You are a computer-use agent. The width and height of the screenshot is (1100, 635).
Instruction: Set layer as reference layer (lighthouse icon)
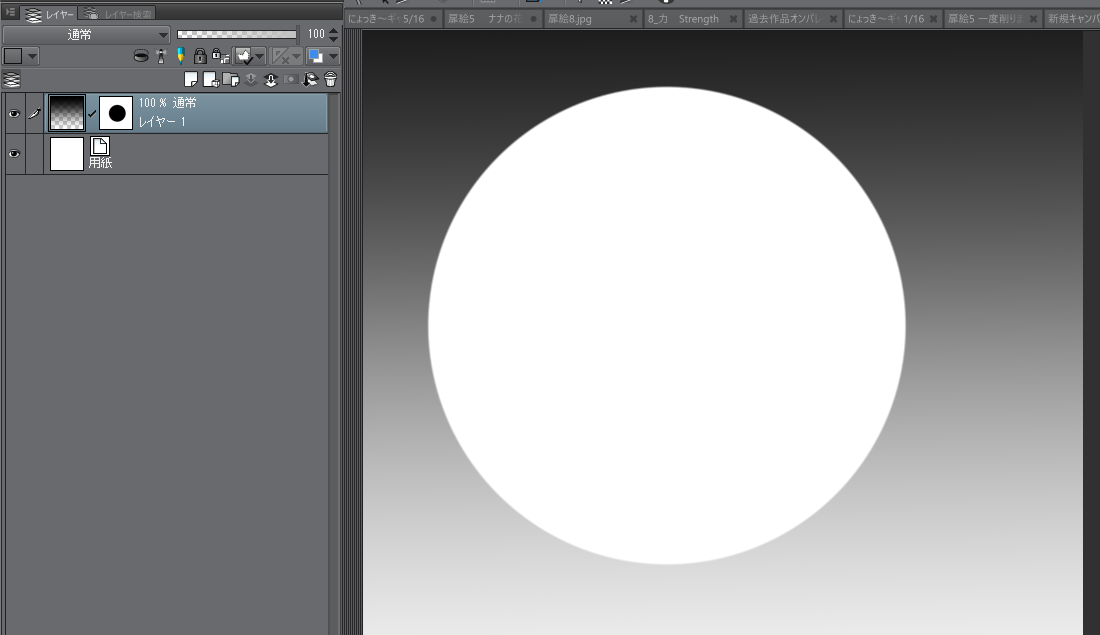click(x=160, y=57)
